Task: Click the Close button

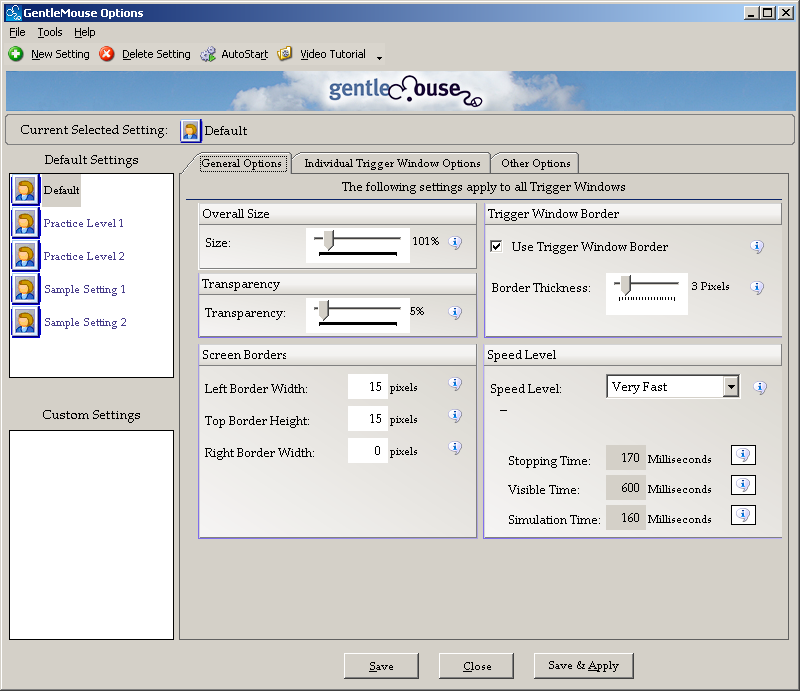Action: (477, 666)
